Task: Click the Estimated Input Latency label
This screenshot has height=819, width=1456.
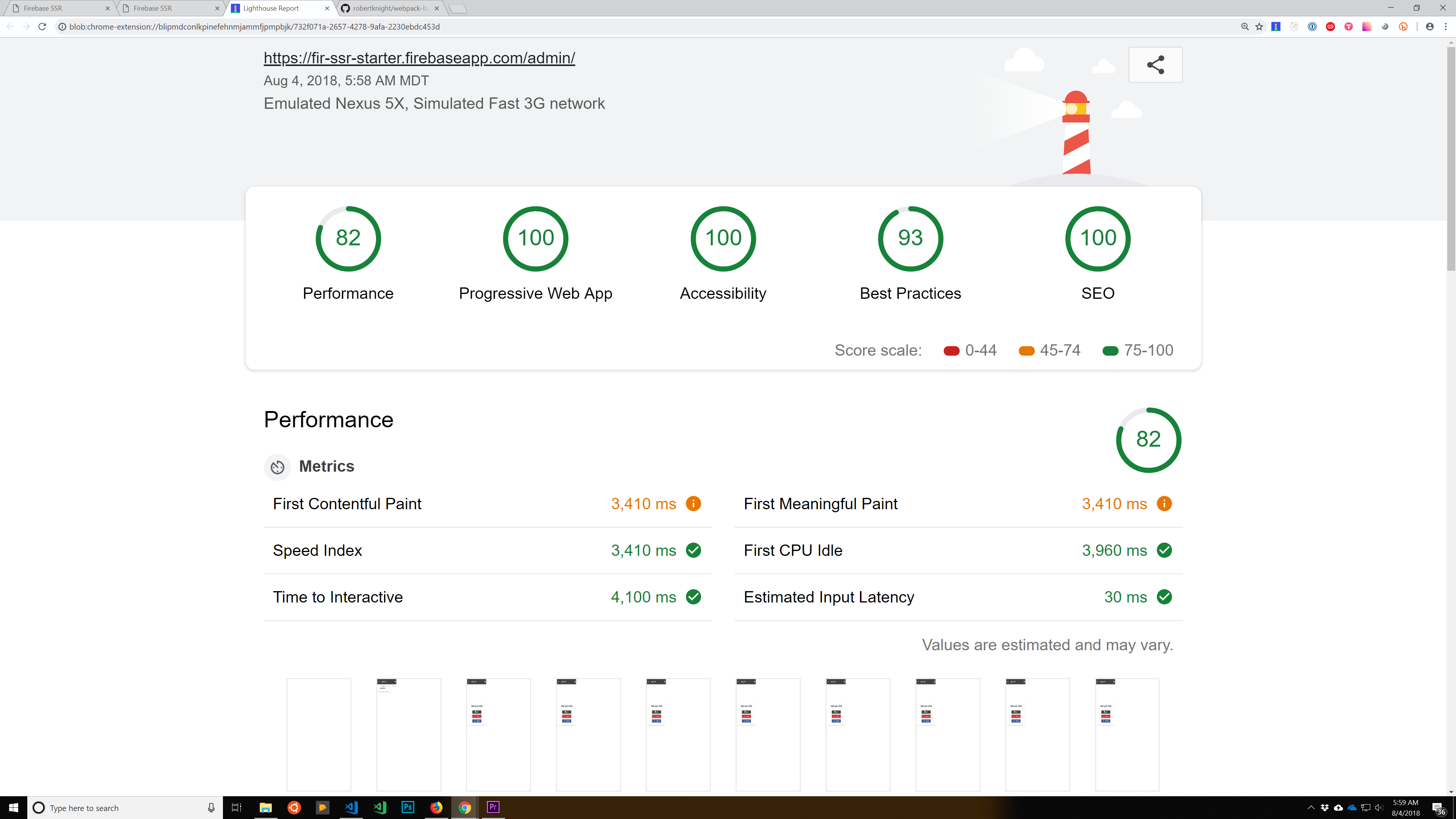Action: (828, 597)
